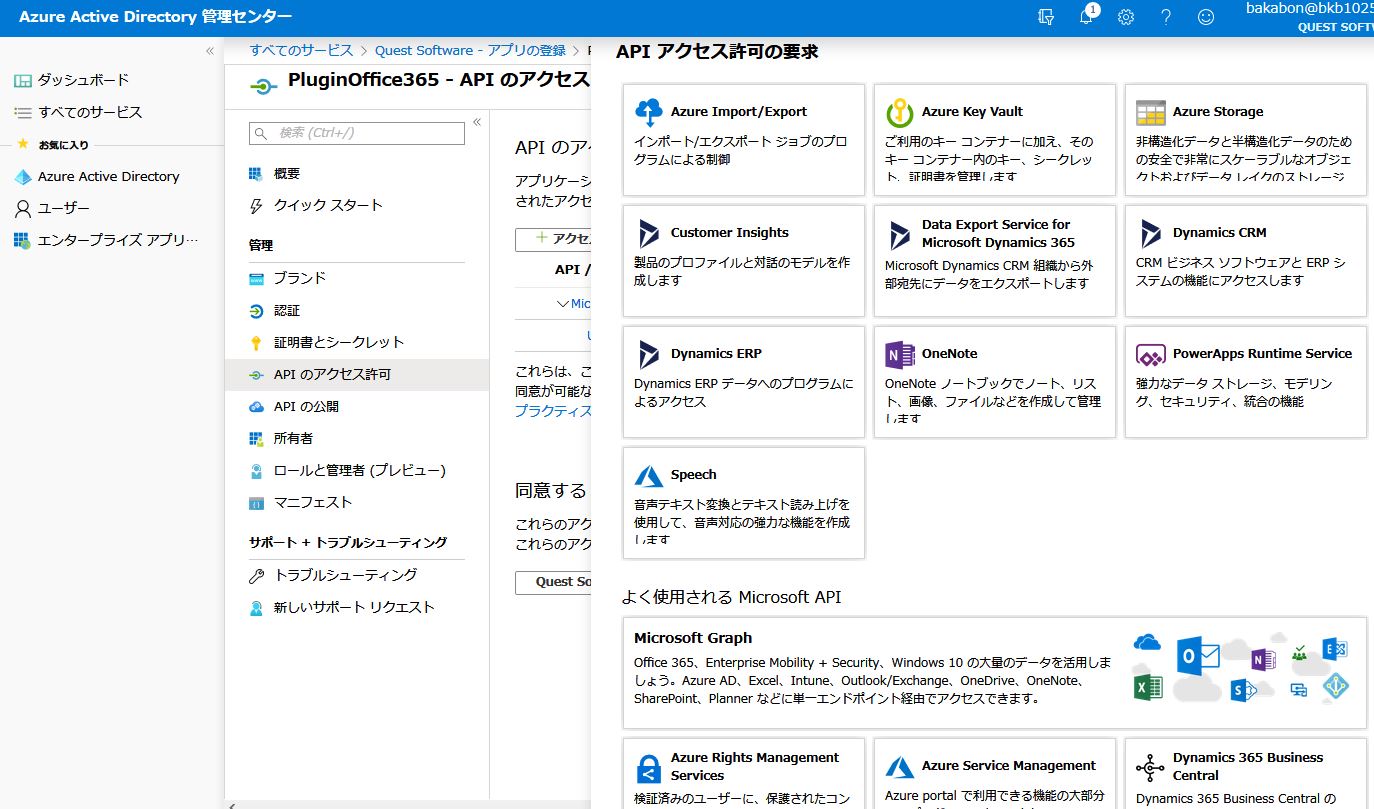This screenshot has width=1374, height=809.
Task: Select Data Export Service for Microsoft Dynamics 365
Action: pos(998,234)
